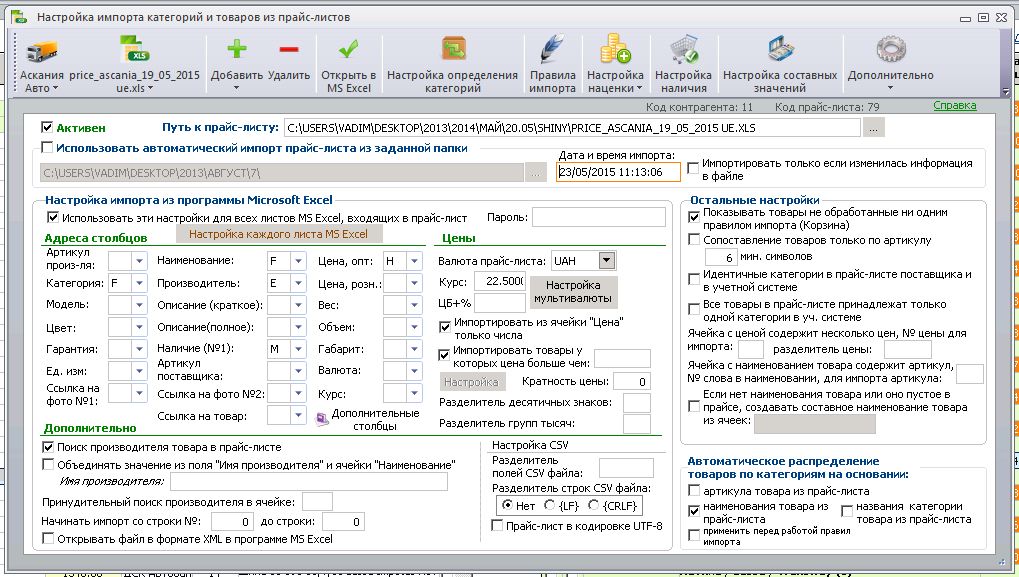
Task: Click Дополнительные столбцы icon
Action: click(322, 420)
